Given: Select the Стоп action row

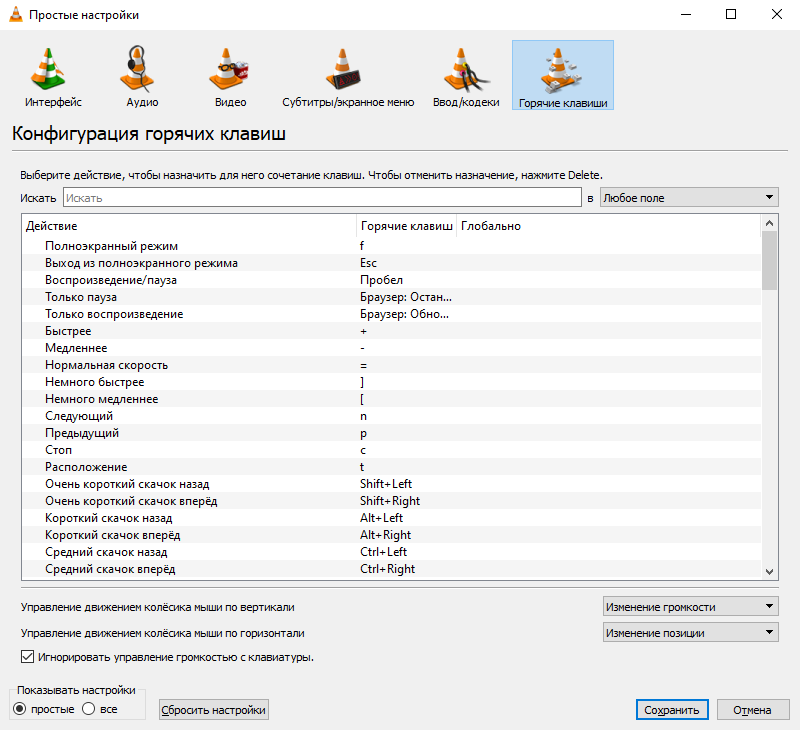Looking at the screenshot, I should point(391,450).
